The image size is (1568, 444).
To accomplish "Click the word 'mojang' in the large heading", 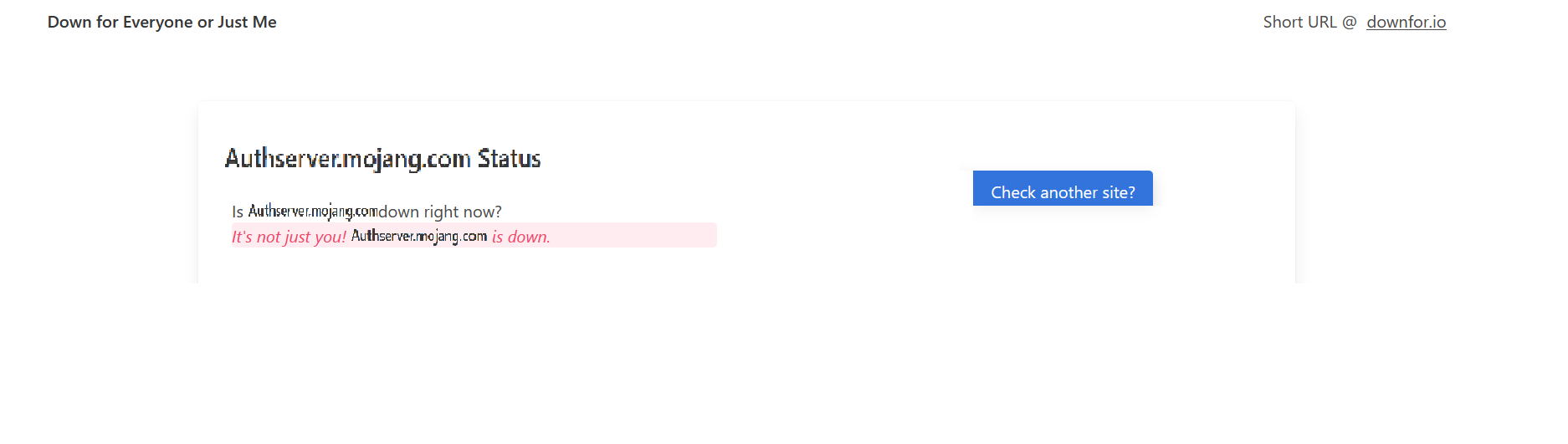I will pyautogui.click(x=382, y=159).
